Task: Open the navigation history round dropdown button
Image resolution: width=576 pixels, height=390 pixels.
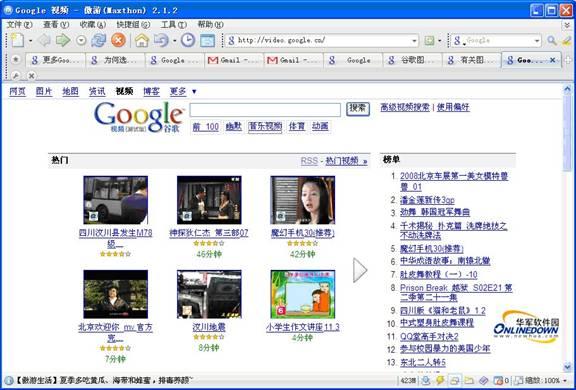Action: (81, 40)
